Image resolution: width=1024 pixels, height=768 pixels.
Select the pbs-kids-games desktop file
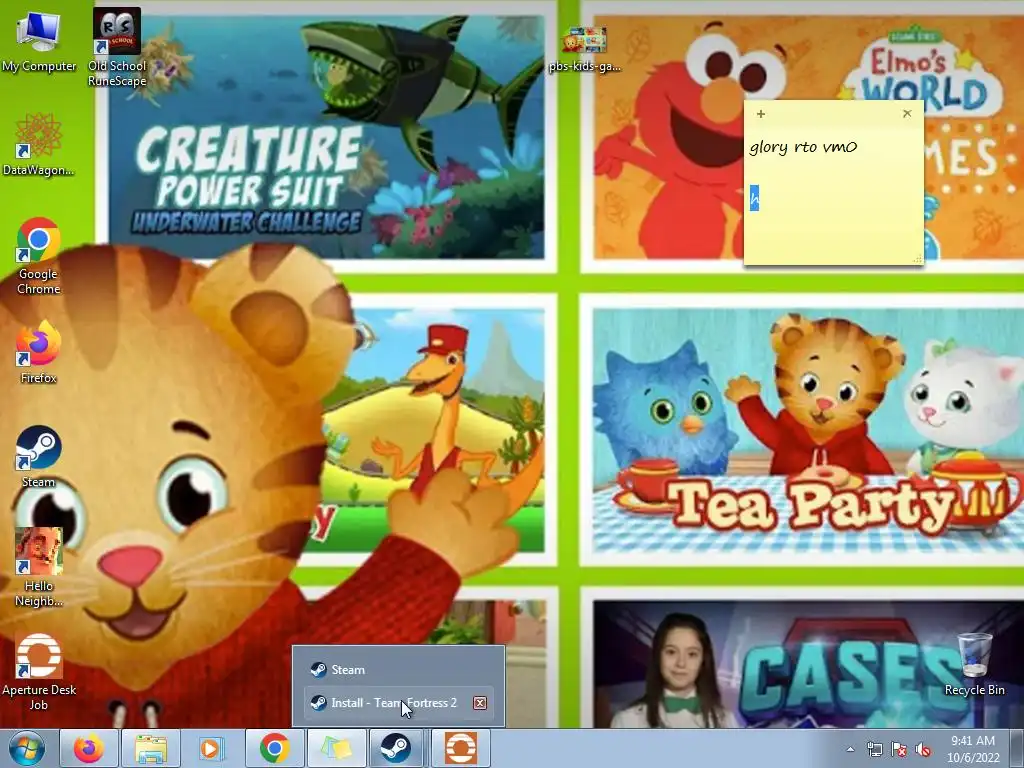point(584,49)
